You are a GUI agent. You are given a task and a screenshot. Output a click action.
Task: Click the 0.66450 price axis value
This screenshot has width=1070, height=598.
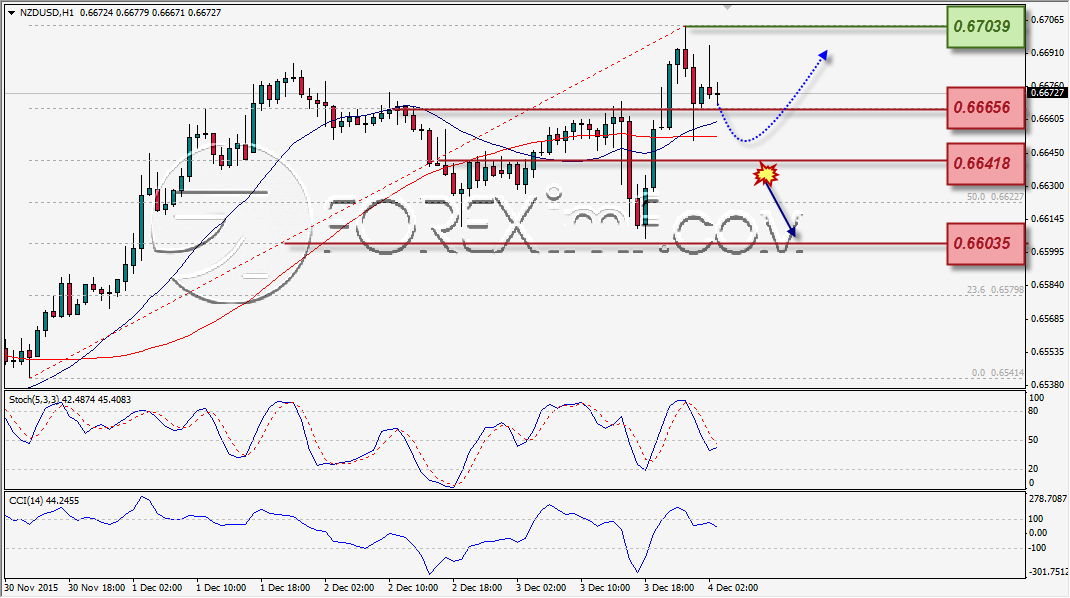1047,153
